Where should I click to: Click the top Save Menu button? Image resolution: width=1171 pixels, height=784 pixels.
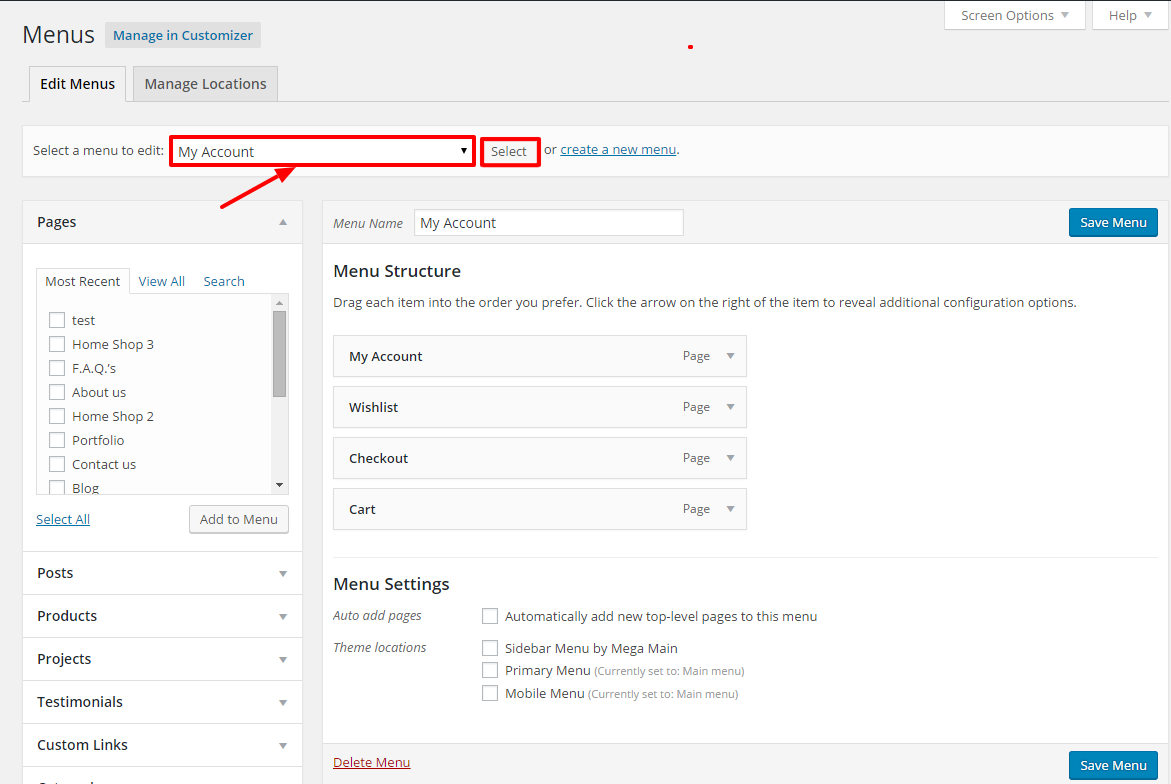tap(1113, 222)
